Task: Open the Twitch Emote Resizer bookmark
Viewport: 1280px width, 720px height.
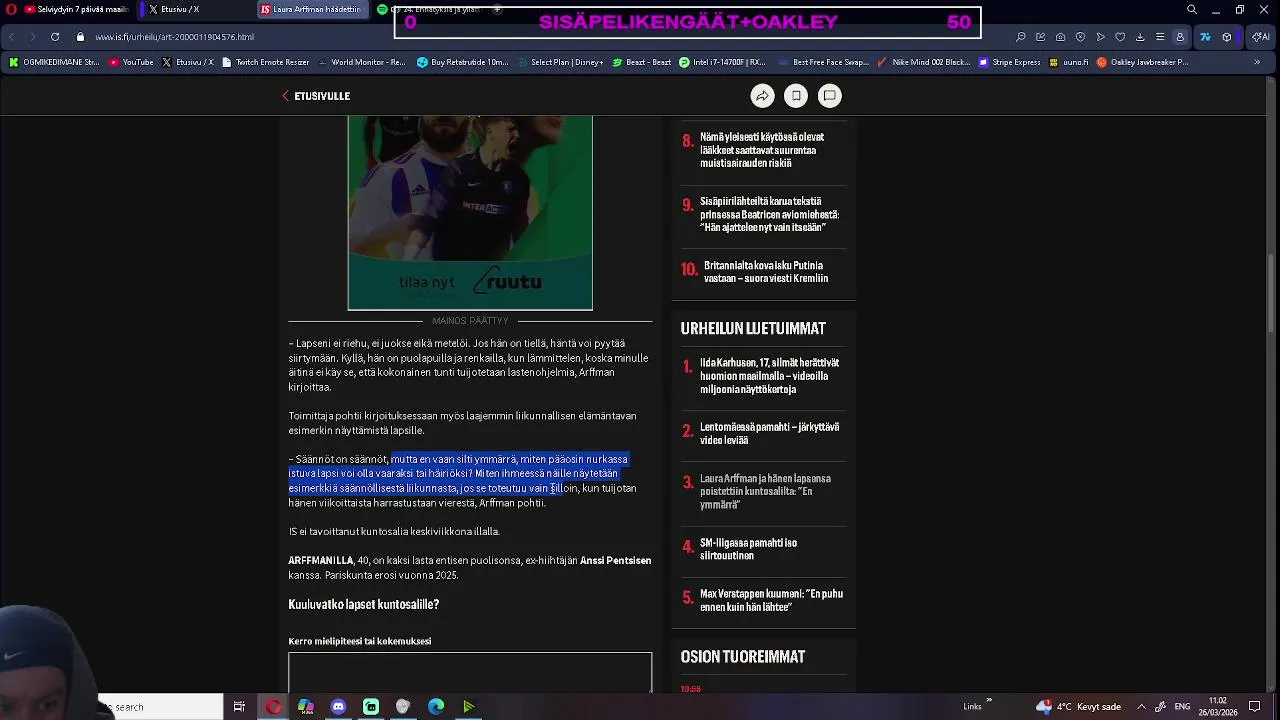Action: tap(265, 62)
